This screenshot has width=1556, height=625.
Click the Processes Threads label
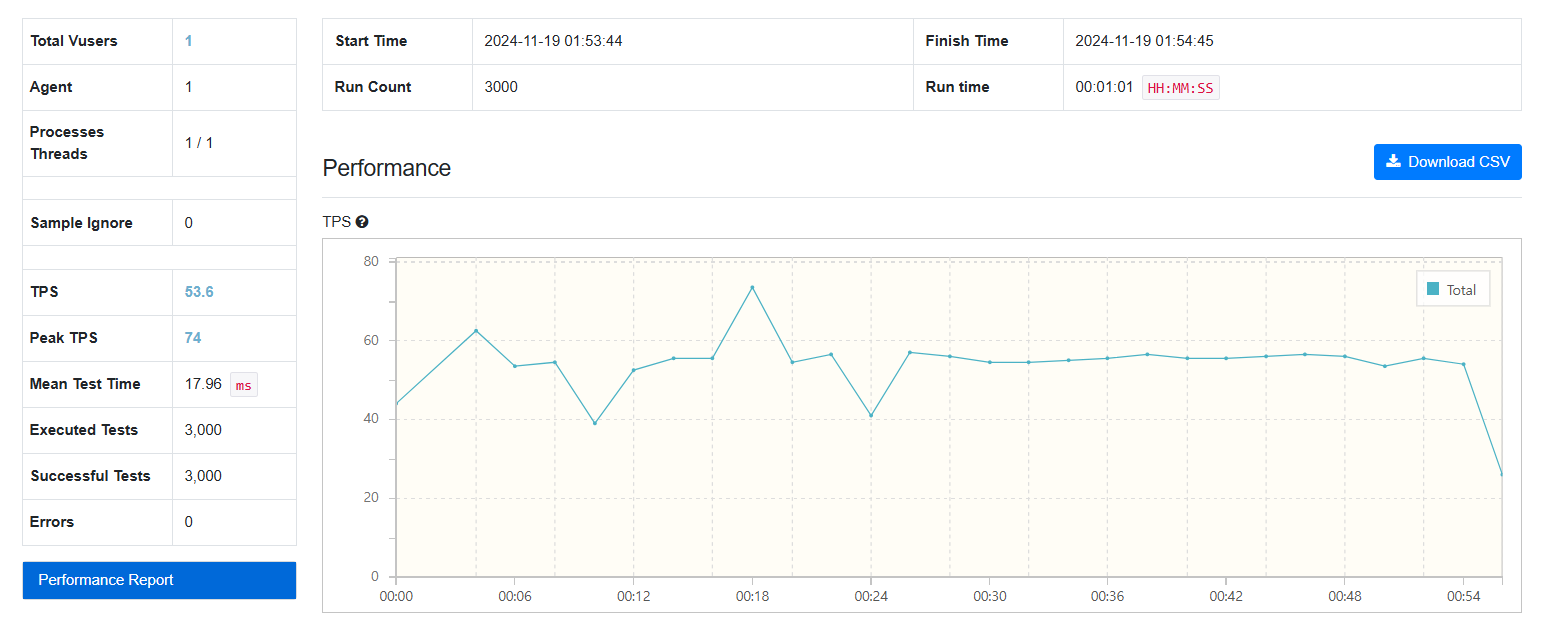coord(67,143)
